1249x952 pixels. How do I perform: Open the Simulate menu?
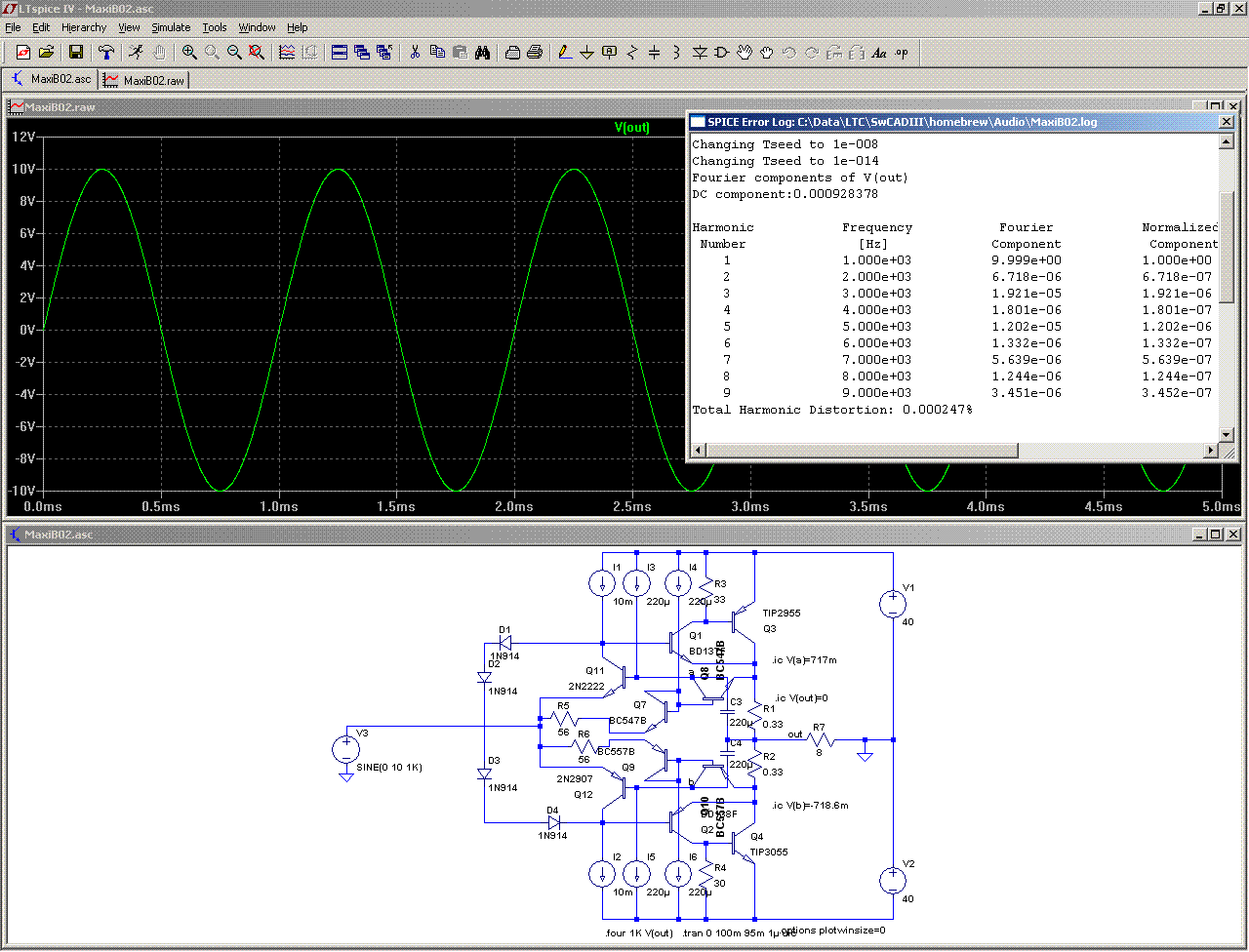tap(171, 27)
